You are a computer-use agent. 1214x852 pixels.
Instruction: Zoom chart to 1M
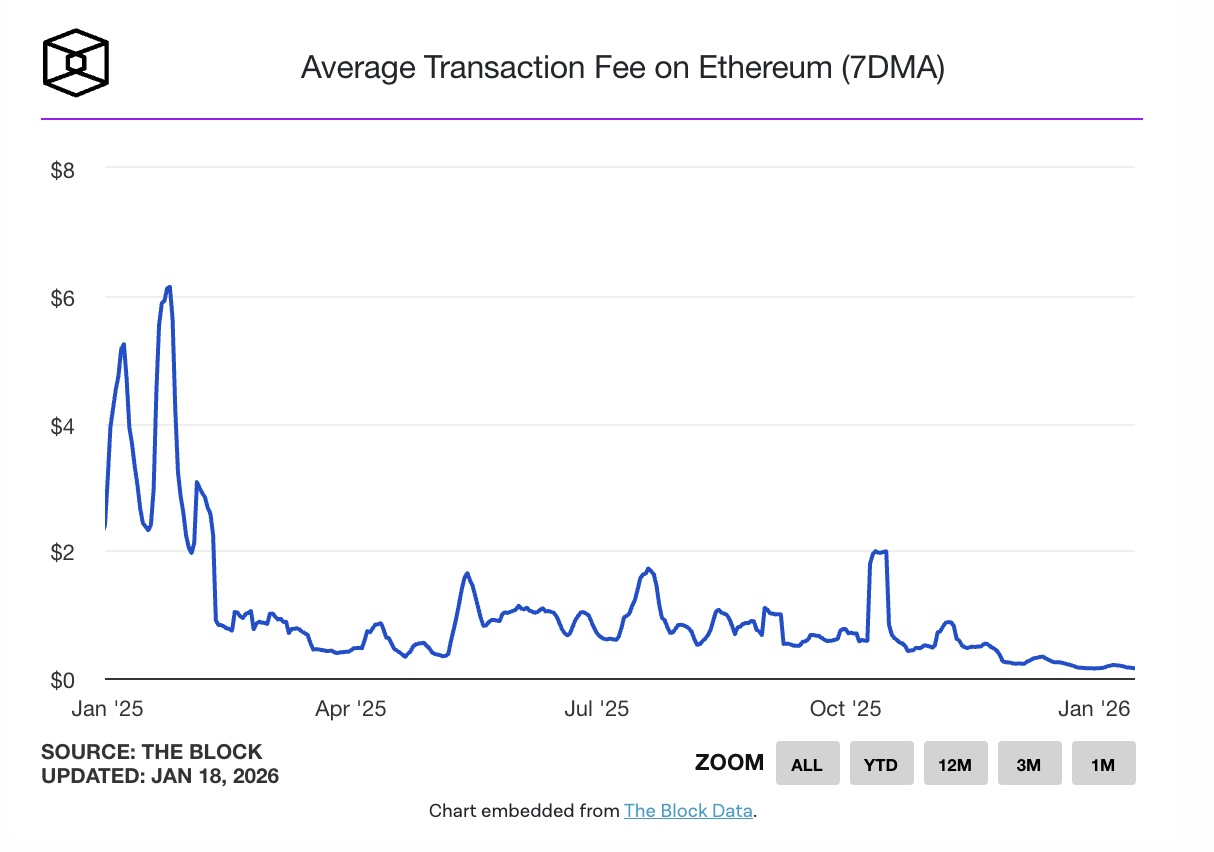click(x=1103, y=764)
